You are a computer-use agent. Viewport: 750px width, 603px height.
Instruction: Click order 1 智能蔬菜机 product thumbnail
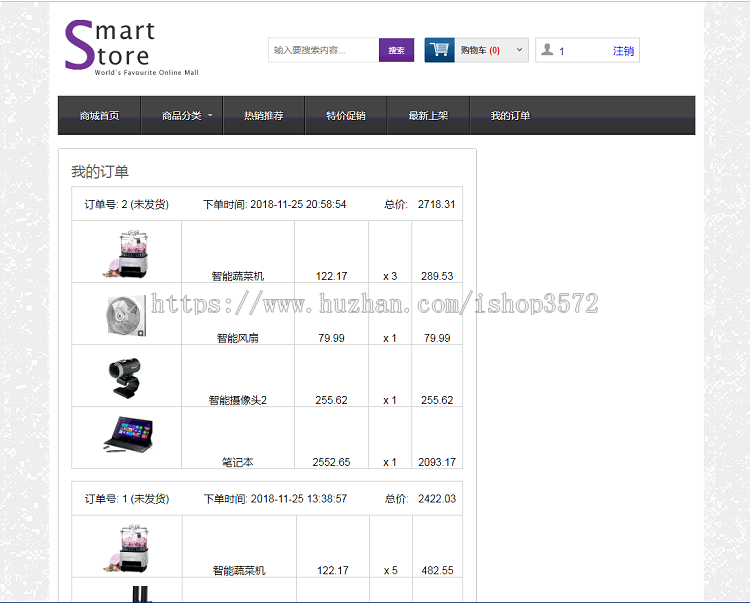point(127,548)
